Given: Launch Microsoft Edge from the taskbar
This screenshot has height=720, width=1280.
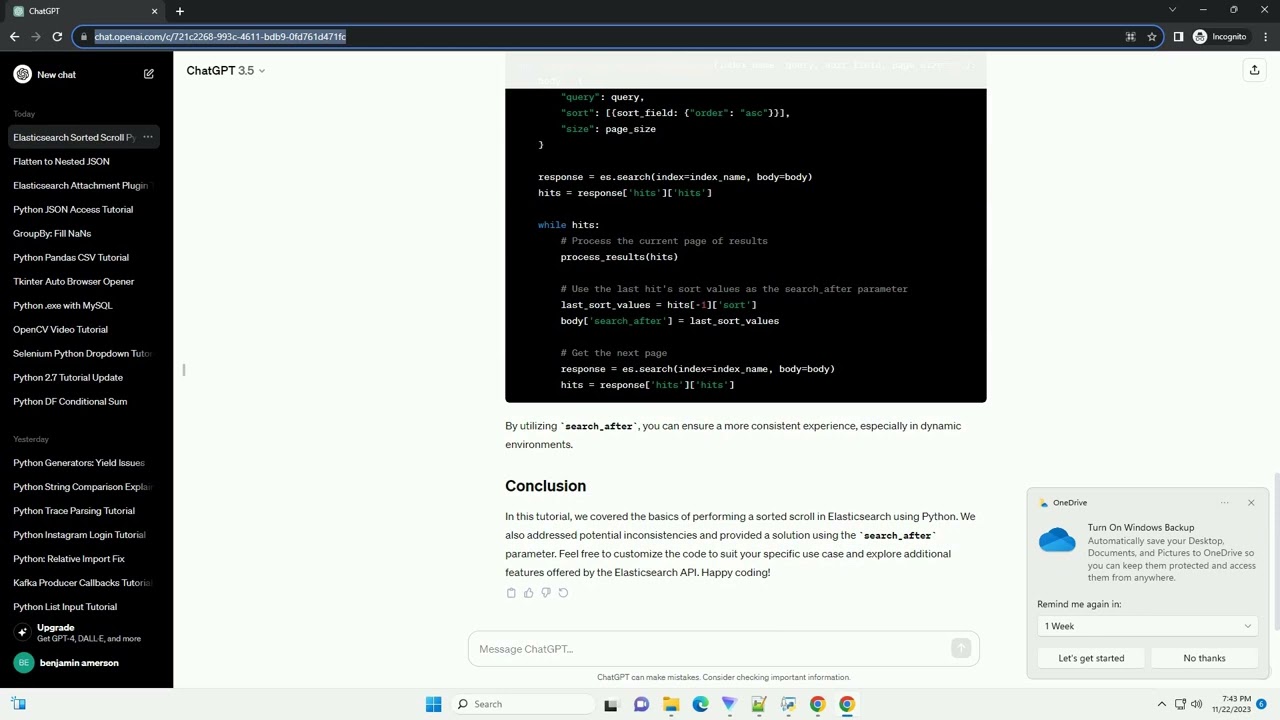Looking at the screenshot, I should [x=700, y=704].
